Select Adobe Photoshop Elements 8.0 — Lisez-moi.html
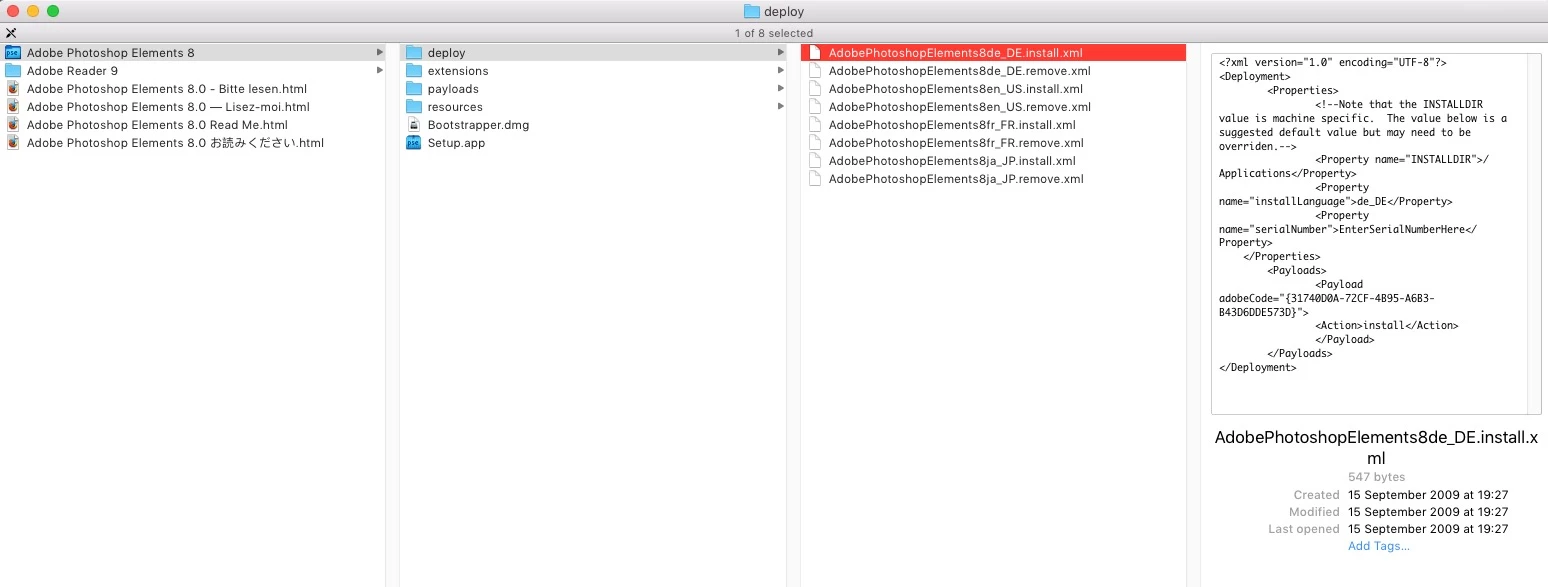 (x=168, y=107)
